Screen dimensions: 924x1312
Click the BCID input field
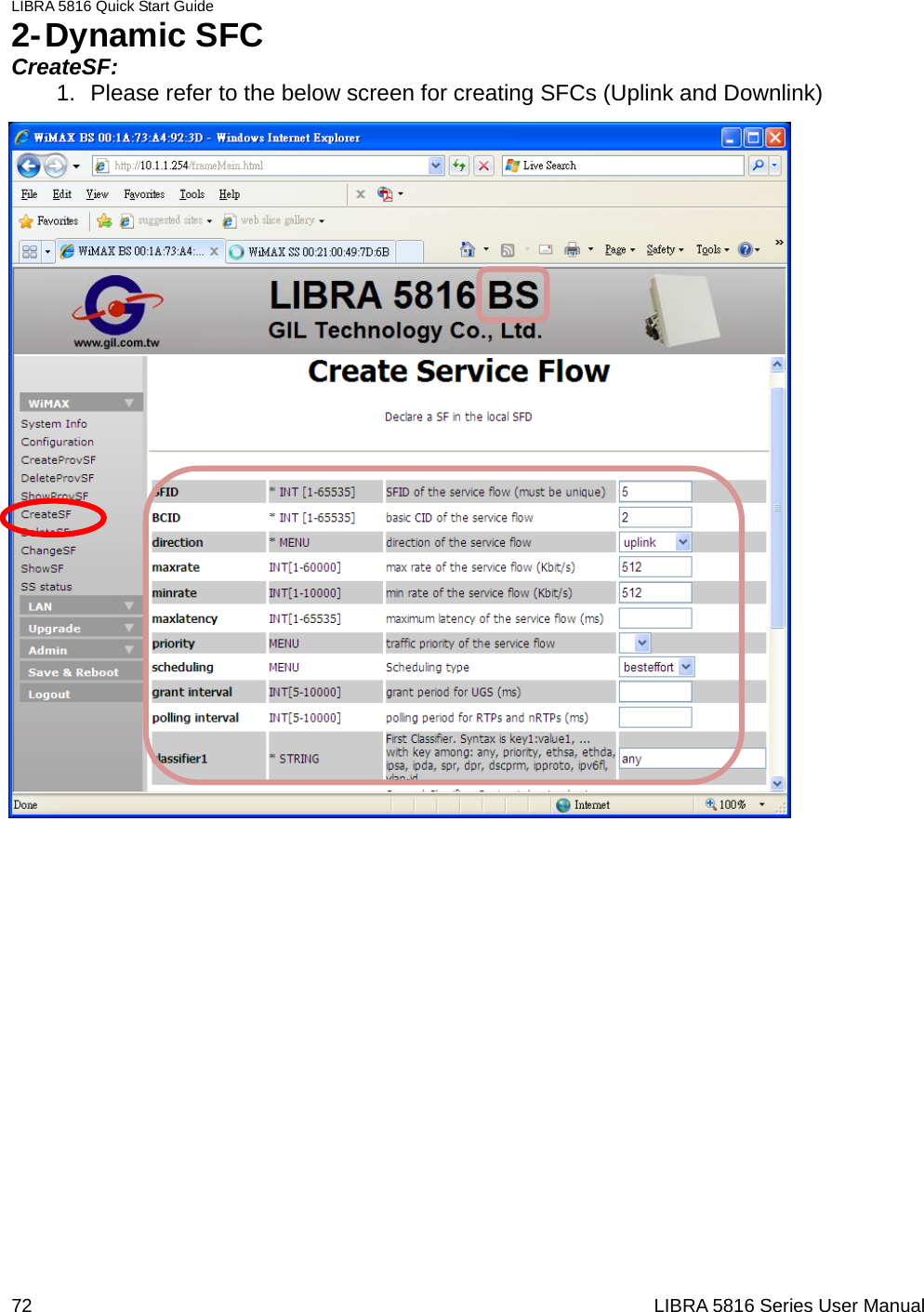coord(655,517)
